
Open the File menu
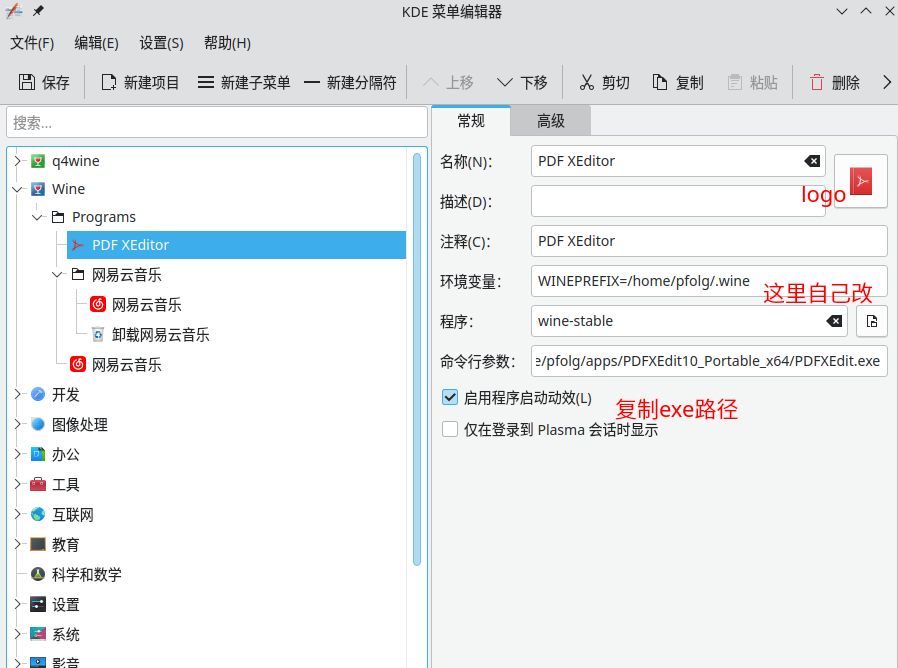click(x=32, y=43)
